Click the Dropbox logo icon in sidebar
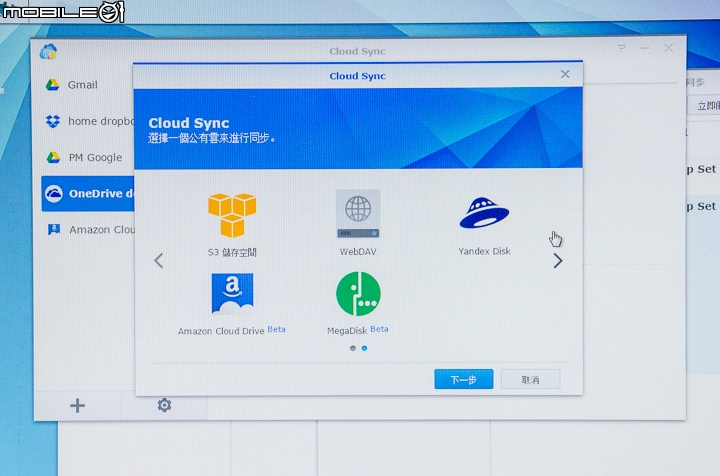The image size is (720, 476). pyautogui.click(x=53, y=121)
